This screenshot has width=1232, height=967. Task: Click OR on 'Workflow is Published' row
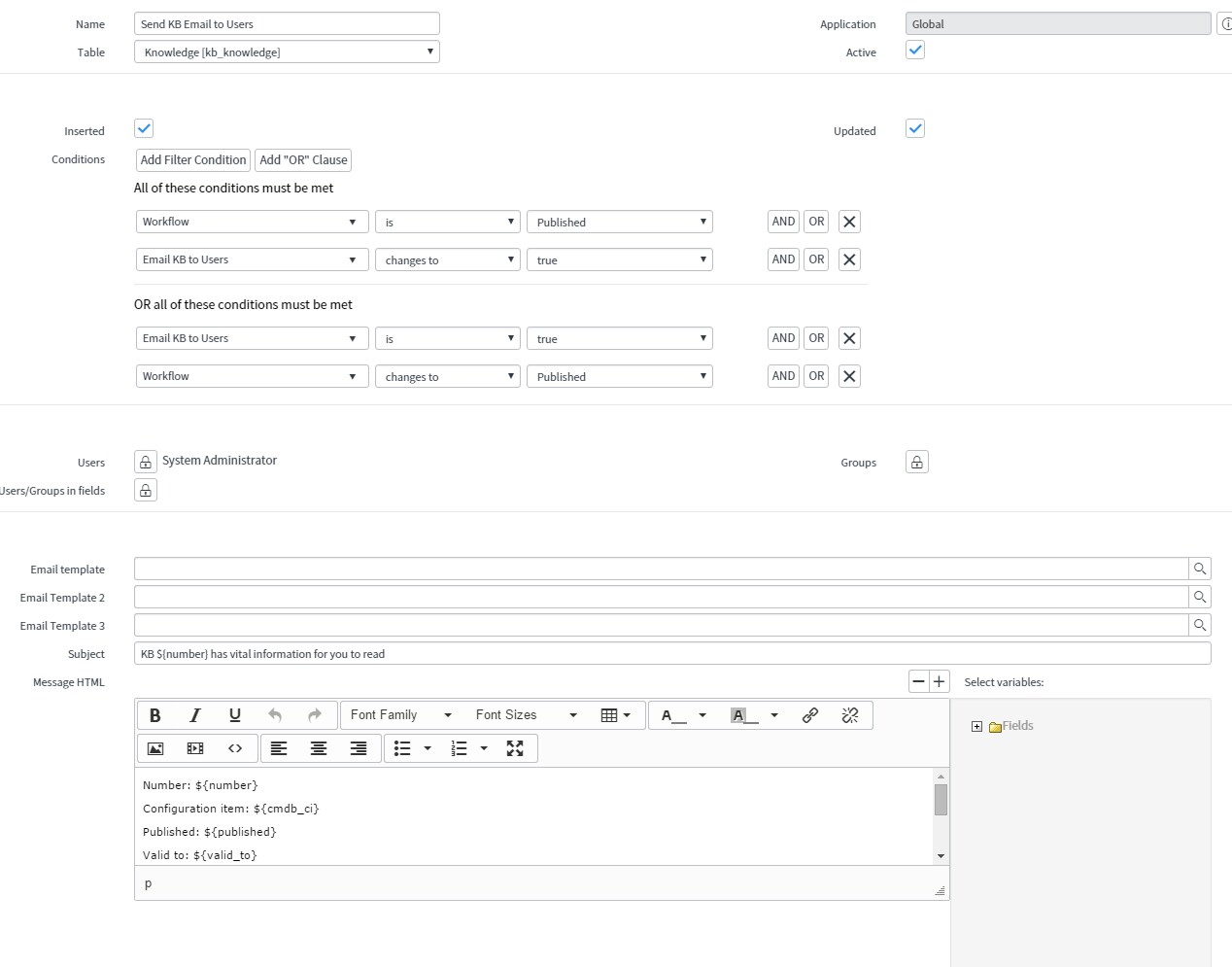point(816,222)
